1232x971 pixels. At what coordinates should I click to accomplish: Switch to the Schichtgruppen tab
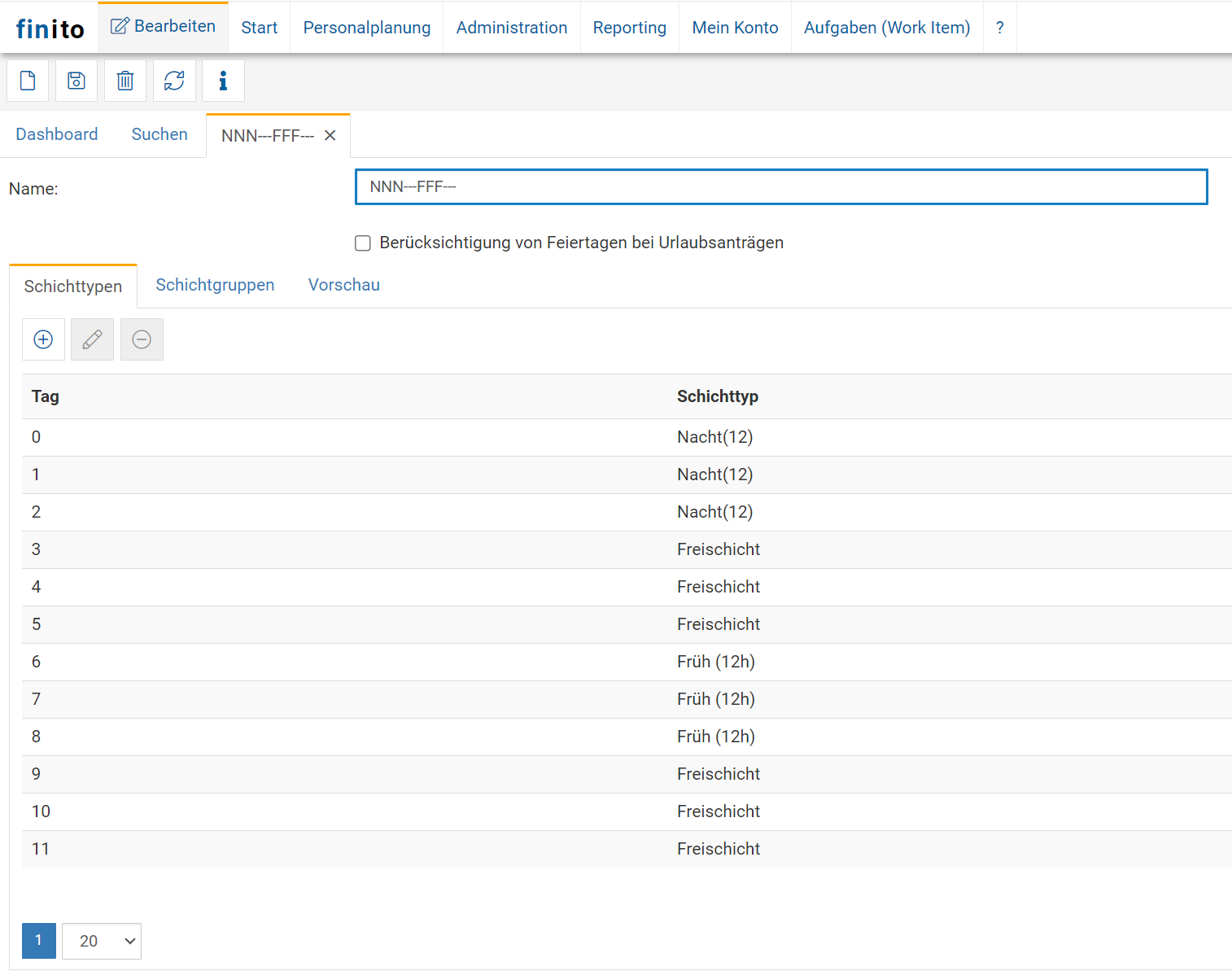[x=215, y=285]
